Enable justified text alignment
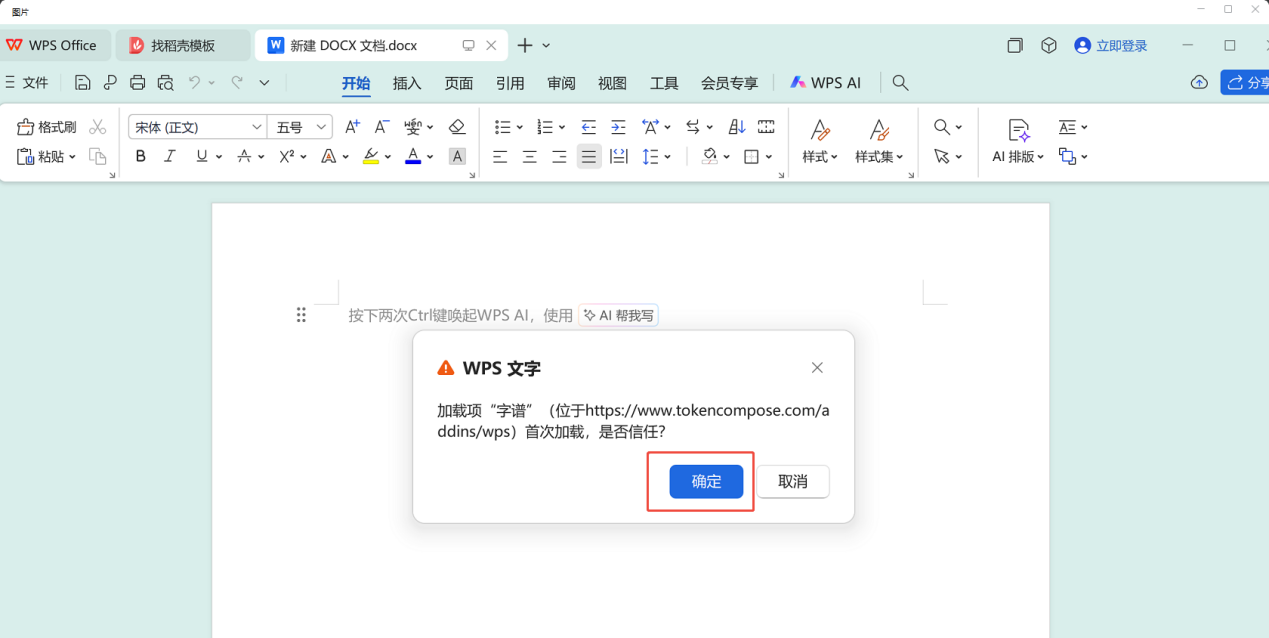This screenshot has height=638, width=1269. click(589, 156)
